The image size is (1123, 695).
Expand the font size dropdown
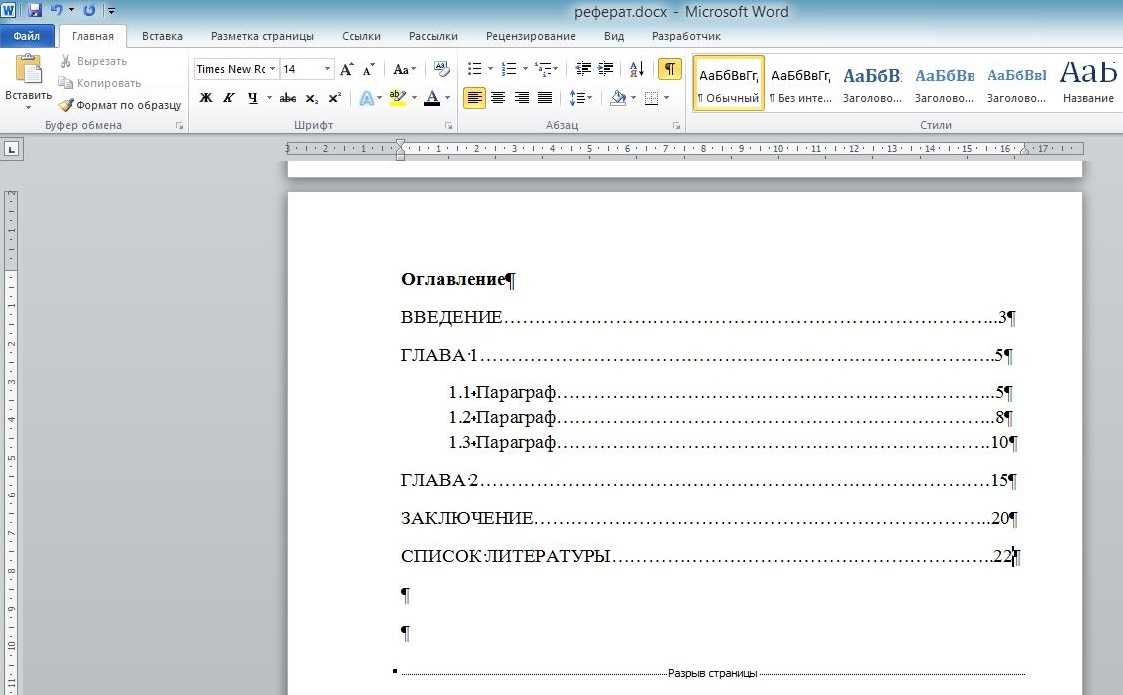[x=327, y=69]
